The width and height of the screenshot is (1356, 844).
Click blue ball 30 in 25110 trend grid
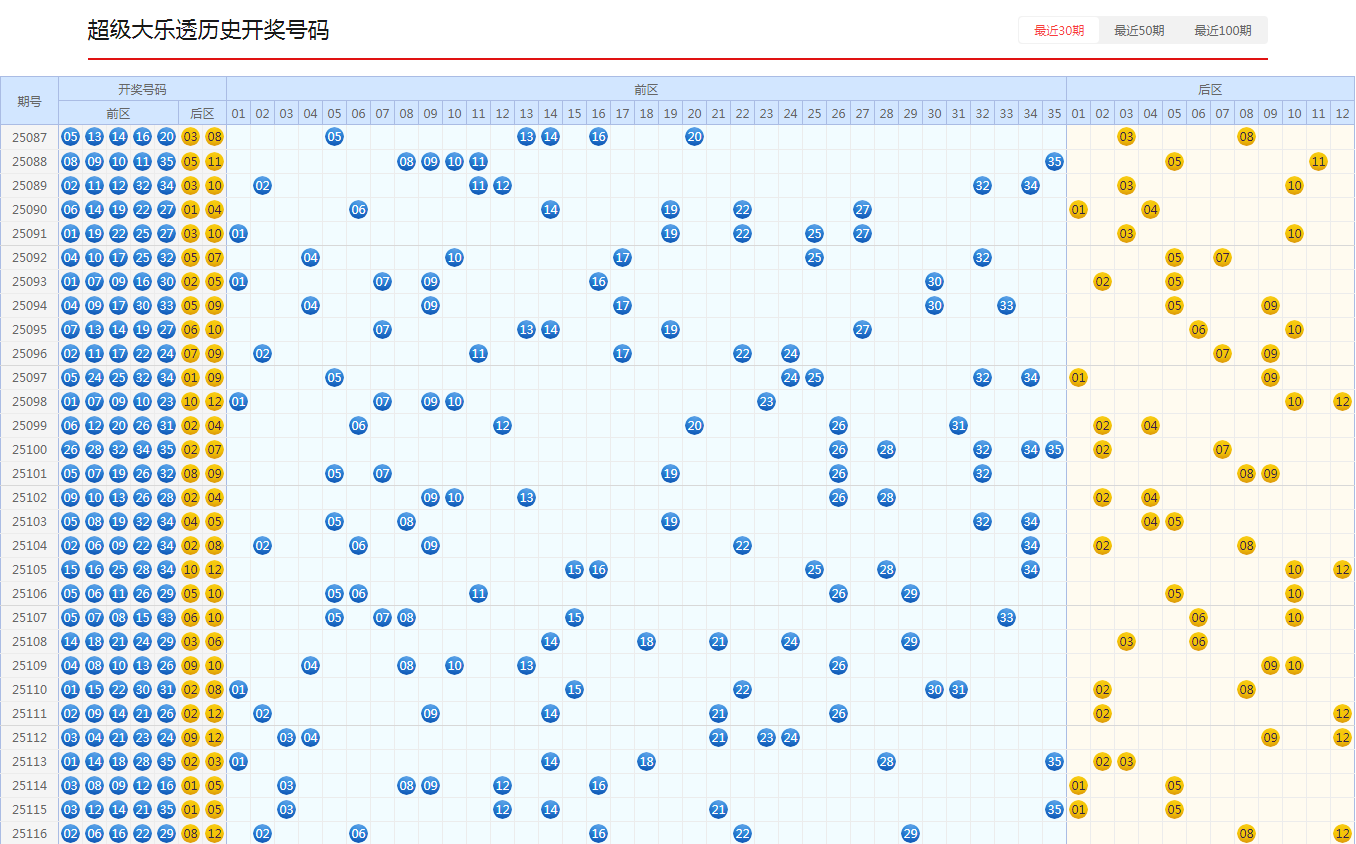[x=934, y=689]
